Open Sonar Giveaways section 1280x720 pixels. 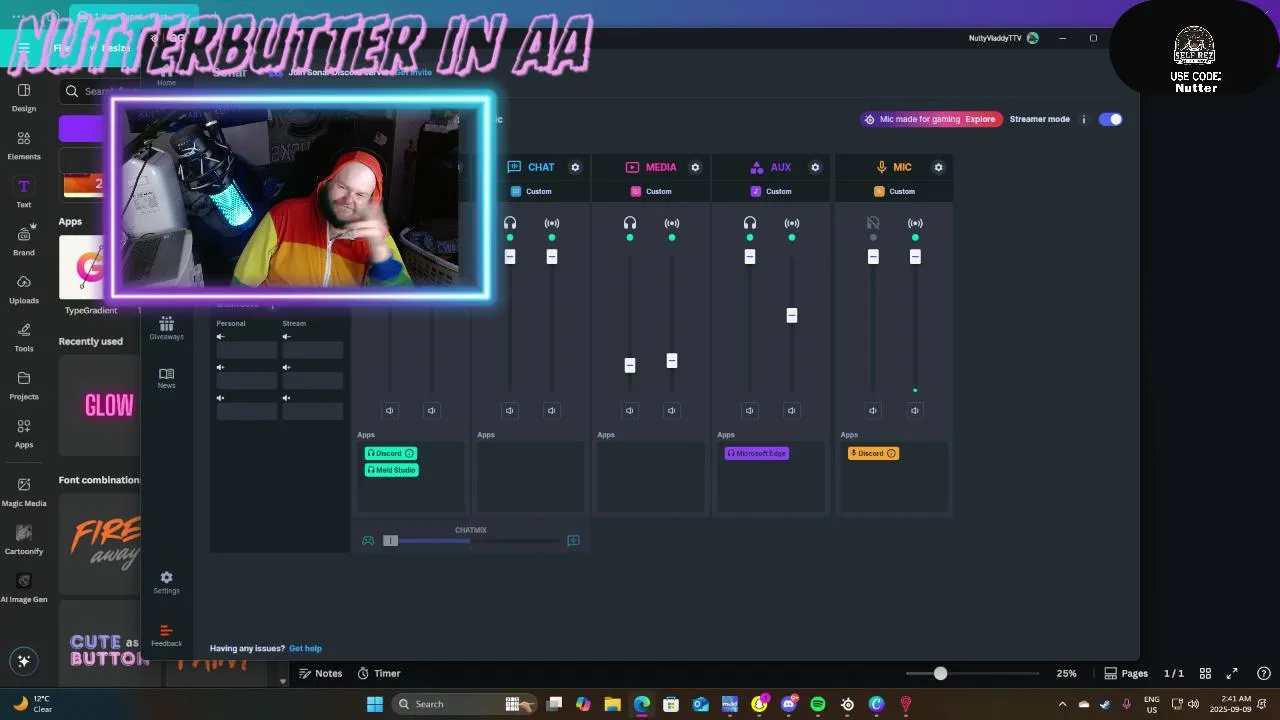pyautogui.click(x=166, y=328)
